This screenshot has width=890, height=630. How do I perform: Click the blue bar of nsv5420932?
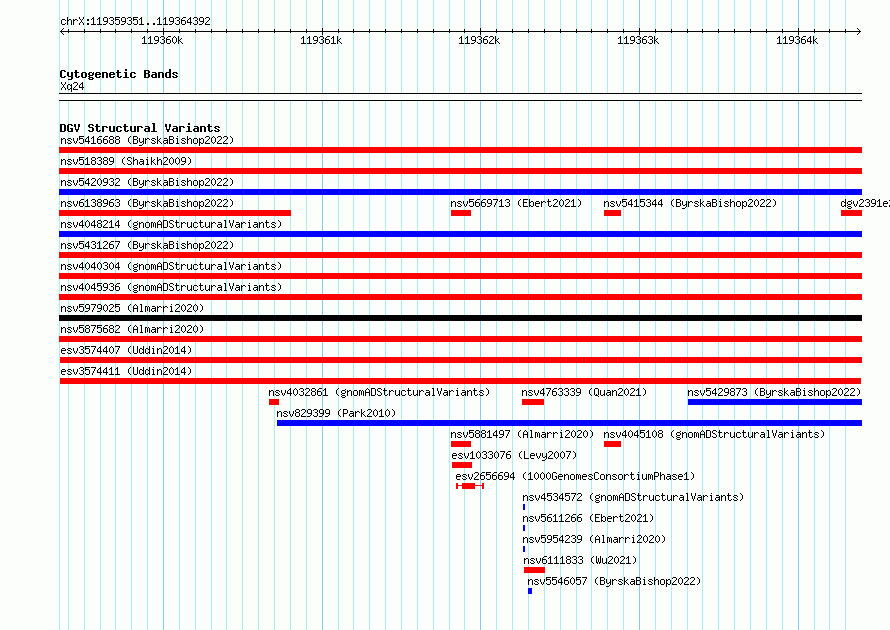[x=460, y=192]
